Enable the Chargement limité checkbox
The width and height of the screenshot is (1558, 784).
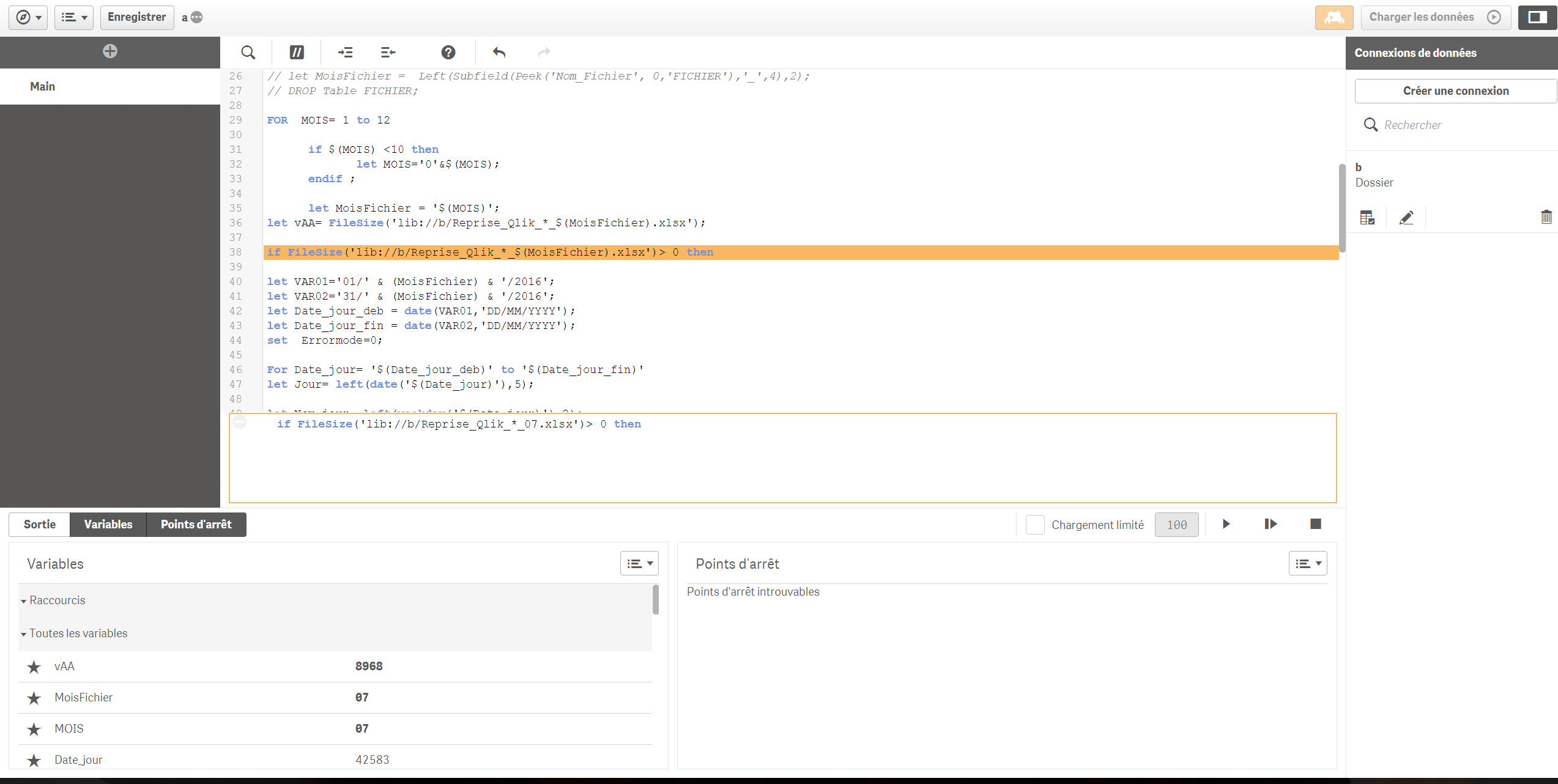coord(1035,525)
